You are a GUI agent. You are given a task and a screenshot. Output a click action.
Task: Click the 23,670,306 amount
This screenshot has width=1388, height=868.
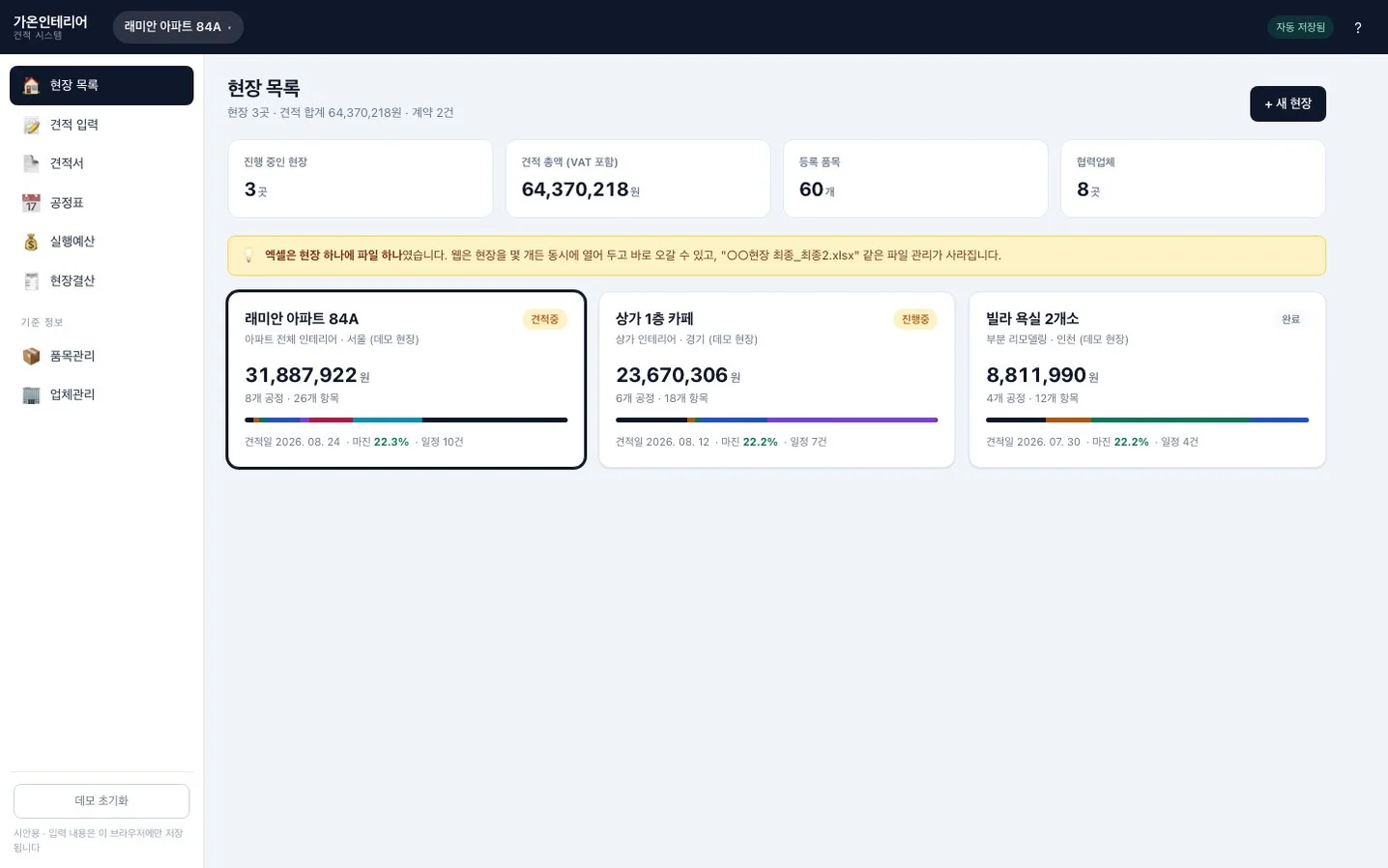click(672, 375)
